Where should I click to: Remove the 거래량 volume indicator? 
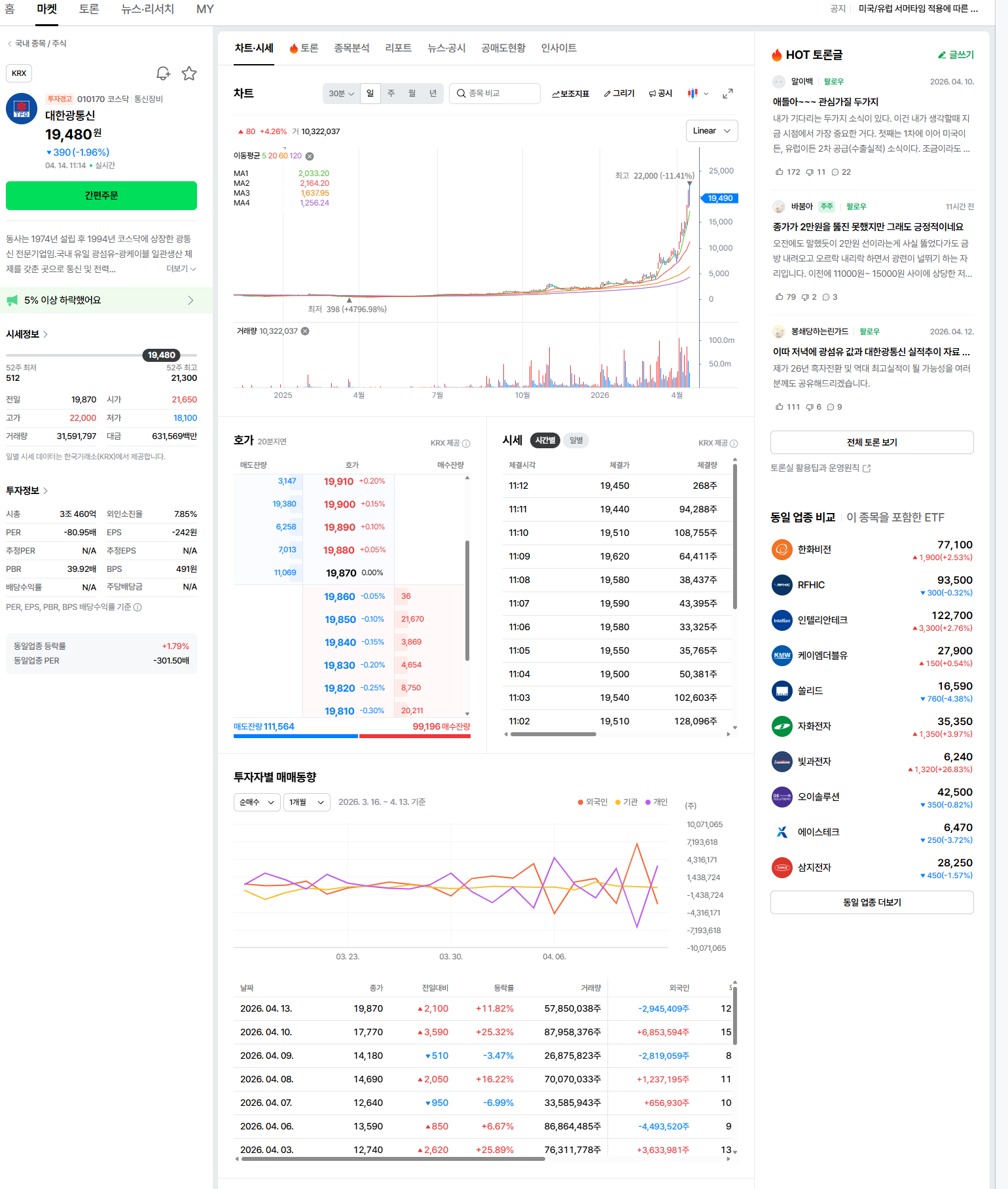tap(305, 331)
